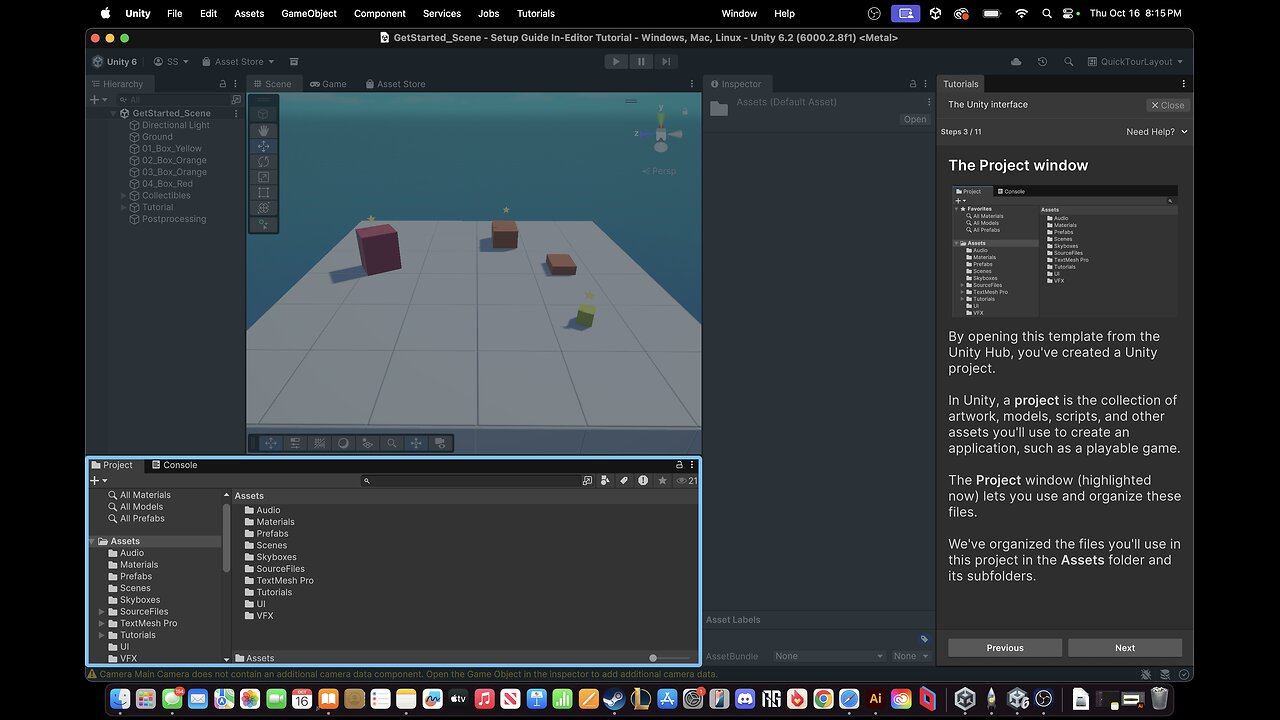Open the QuickTourLayout dropdown

tap(1136, 62)
